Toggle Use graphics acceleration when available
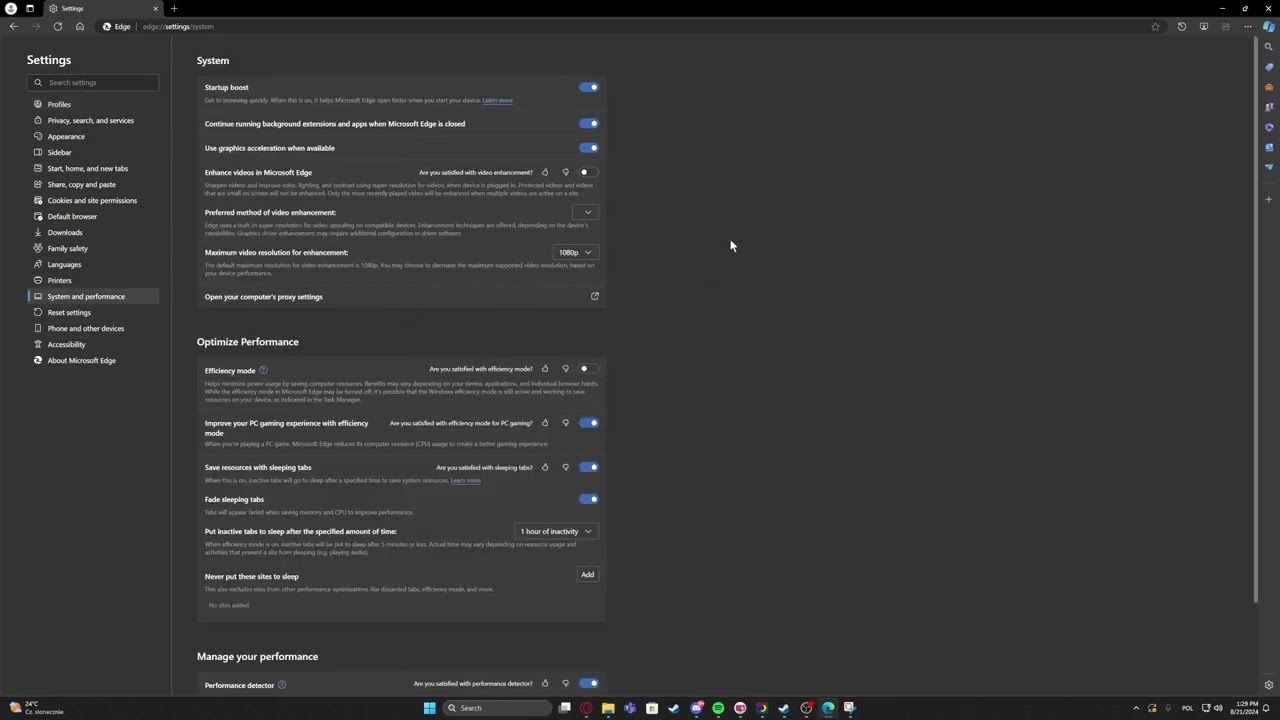The image size is (1280, 720). click(589, 148)
